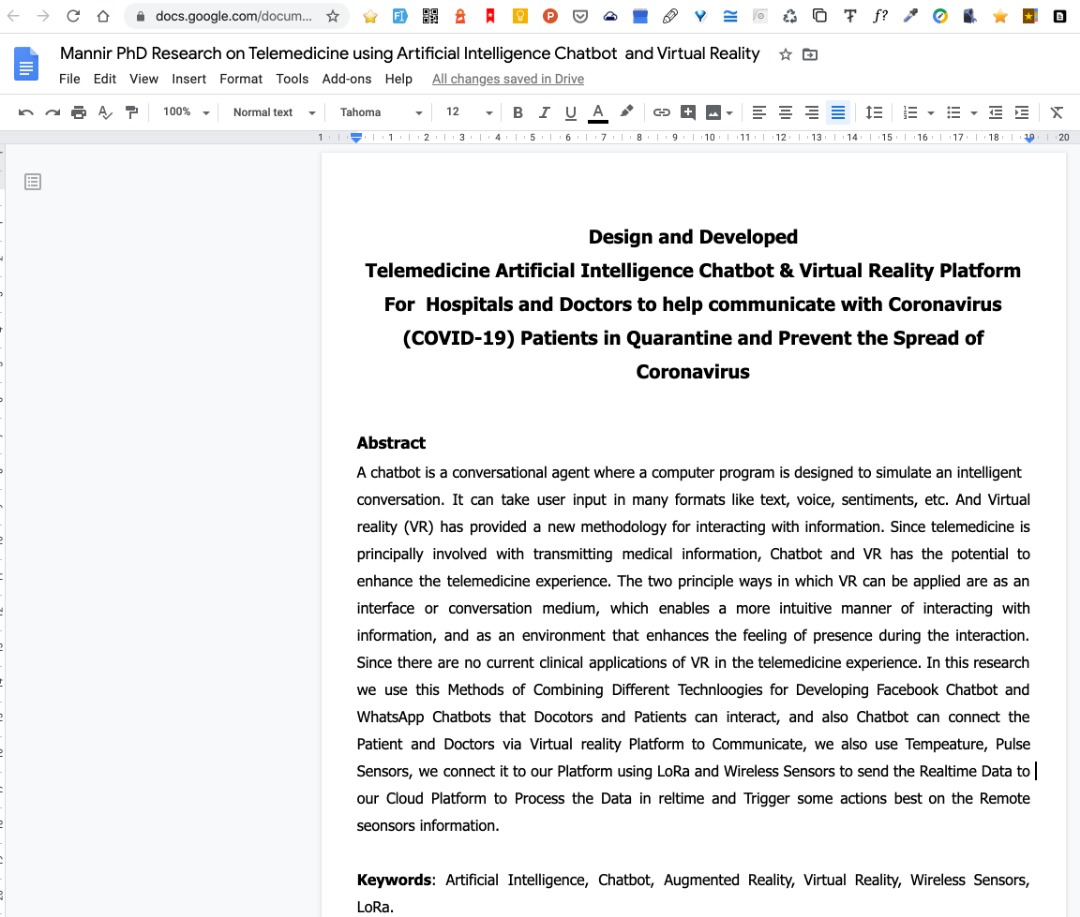The image size is (1080, 917).
Task: Open the highlight color marker
Action: [x=626, y=112]
